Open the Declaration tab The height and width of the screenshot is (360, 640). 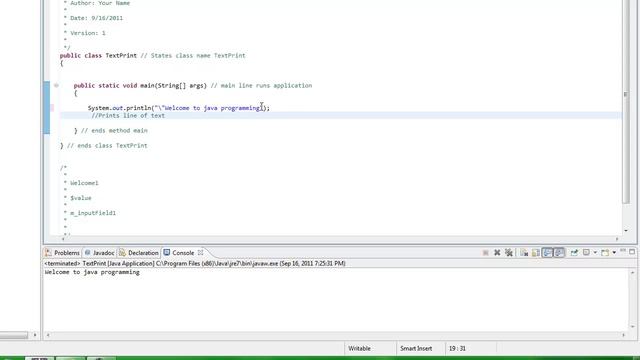click(139, 253)
